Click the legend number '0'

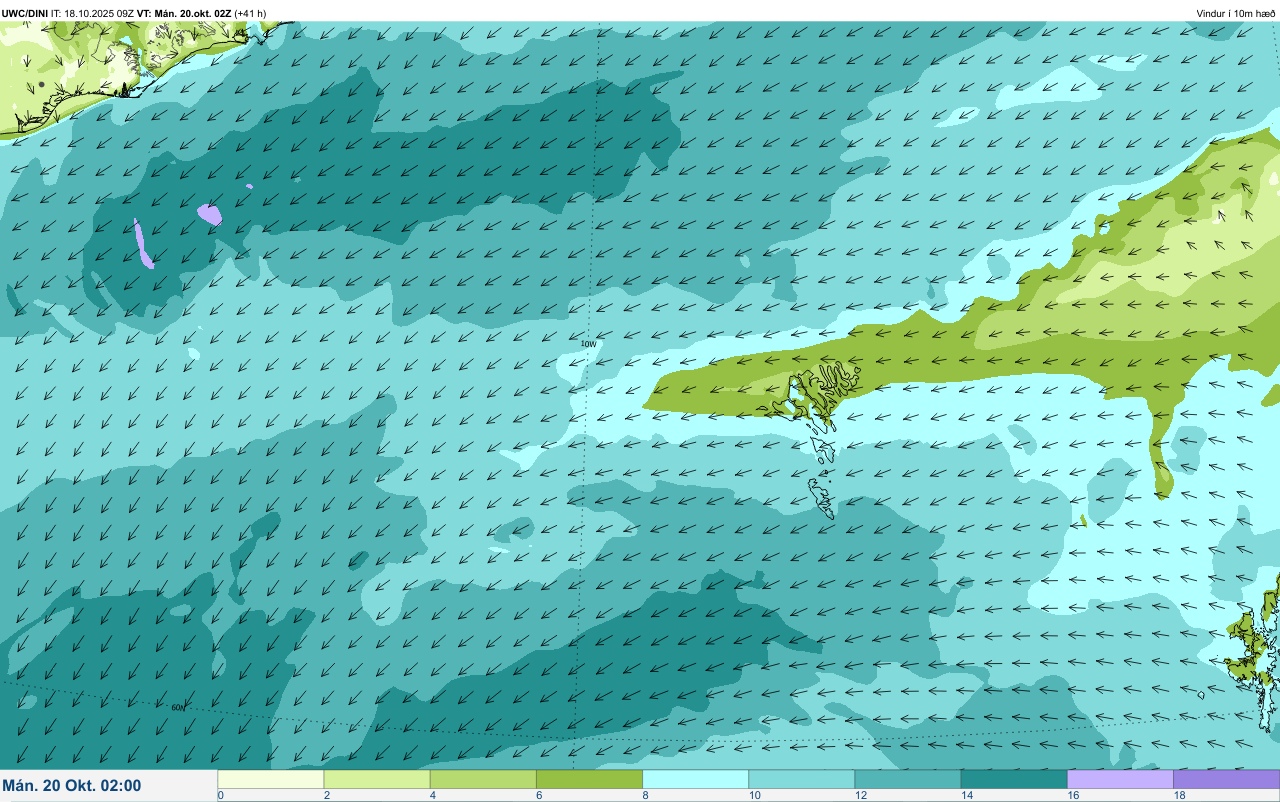pyautogui.click(x=220, y=795)
